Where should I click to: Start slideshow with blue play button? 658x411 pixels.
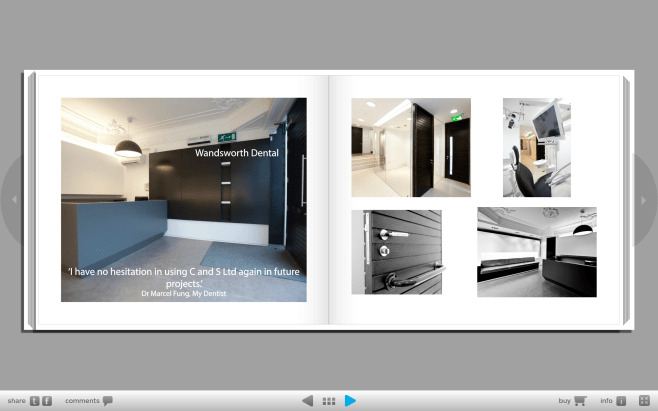click(350, 401)
